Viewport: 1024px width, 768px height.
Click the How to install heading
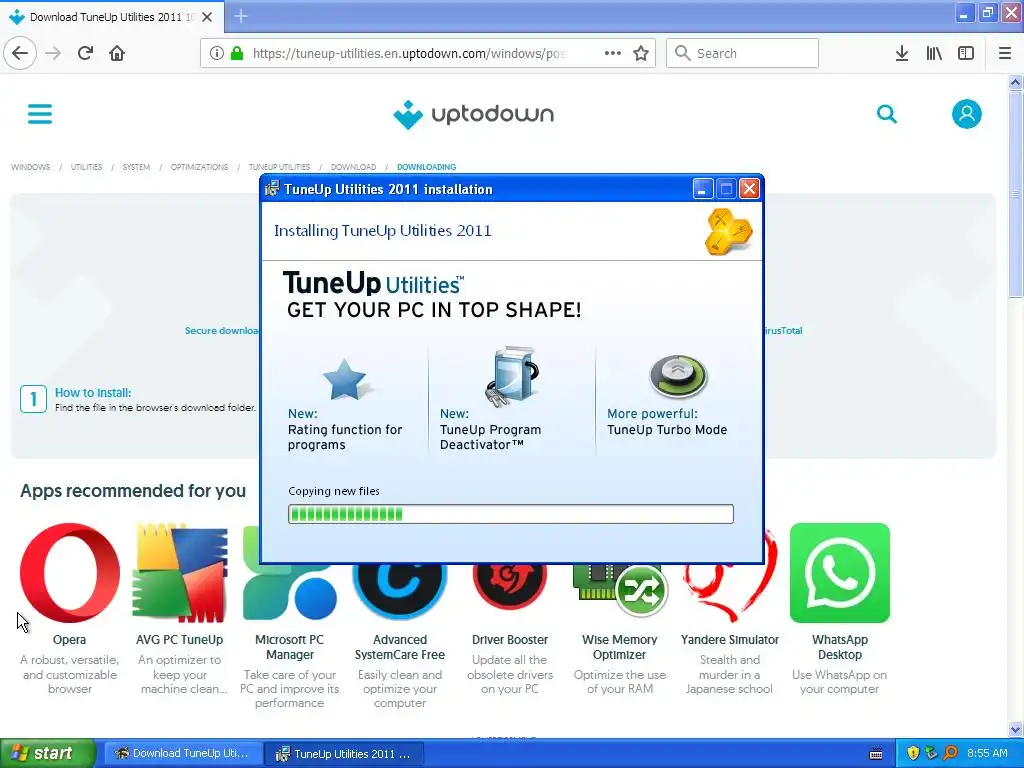[x=93, y=392]
